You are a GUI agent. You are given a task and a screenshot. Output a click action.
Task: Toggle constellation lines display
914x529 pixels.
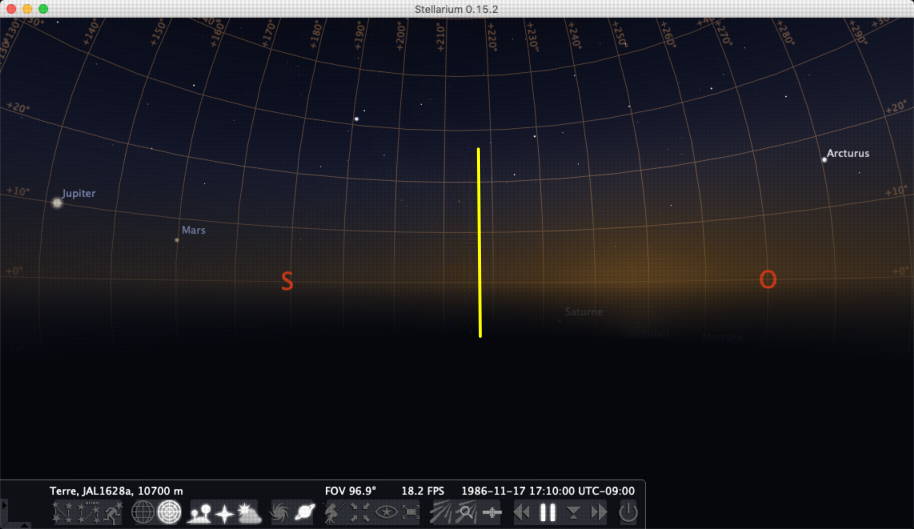[x=62, y=513]
